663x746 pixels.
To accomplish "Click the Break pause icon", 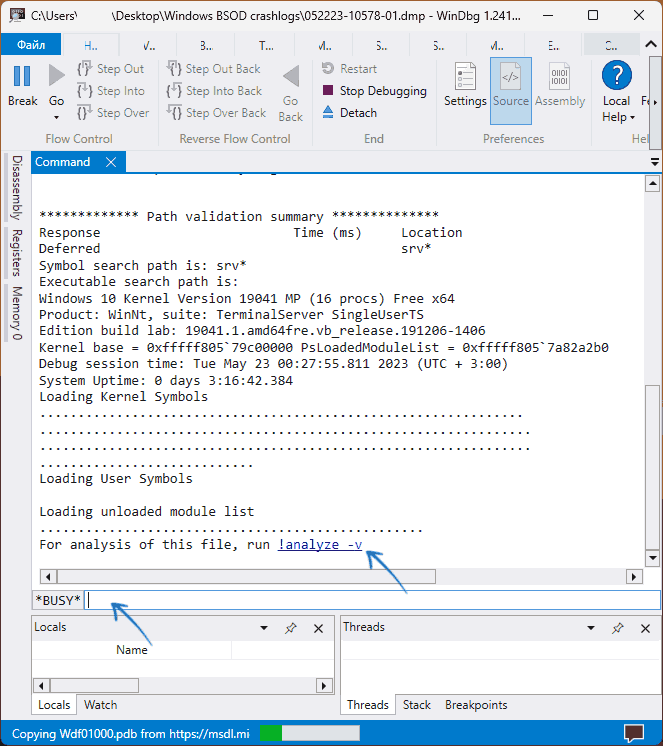I will tap(22, 77).
